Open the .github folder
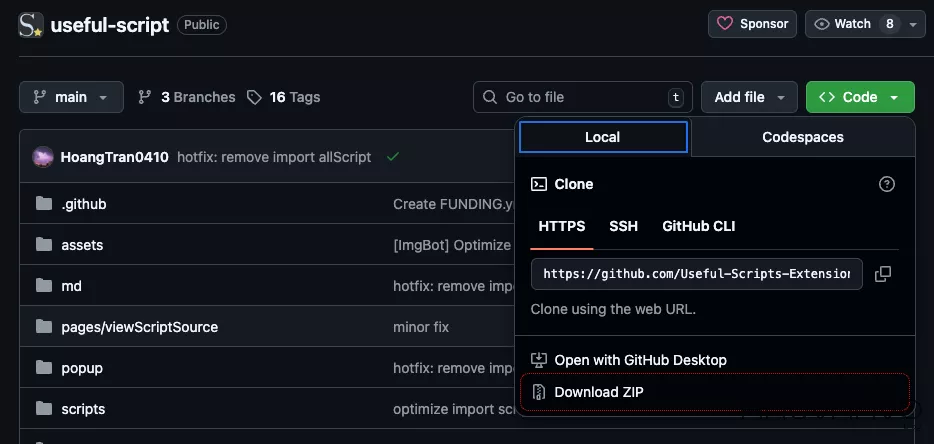The image size is (934, 444). pyautogui.click(x=83, y=204)
